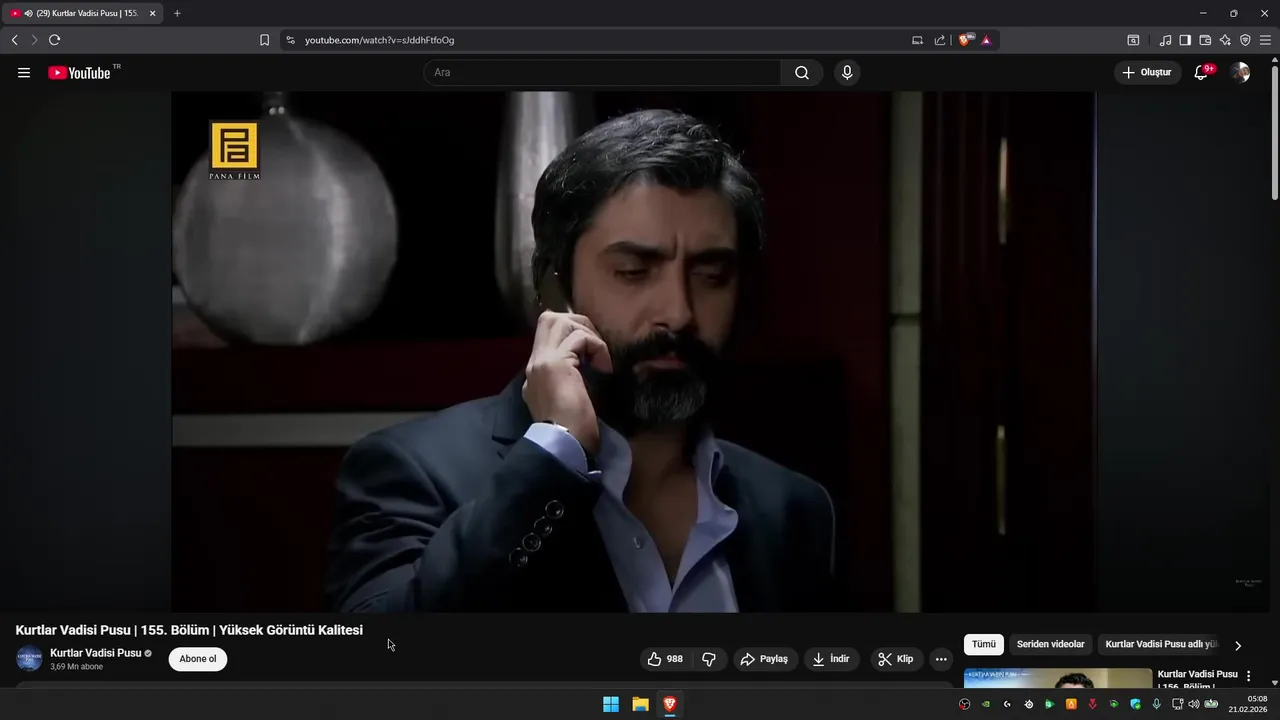Open Brave Wallet icon
Screen dimensions: 1280x720
[1205, 40]
